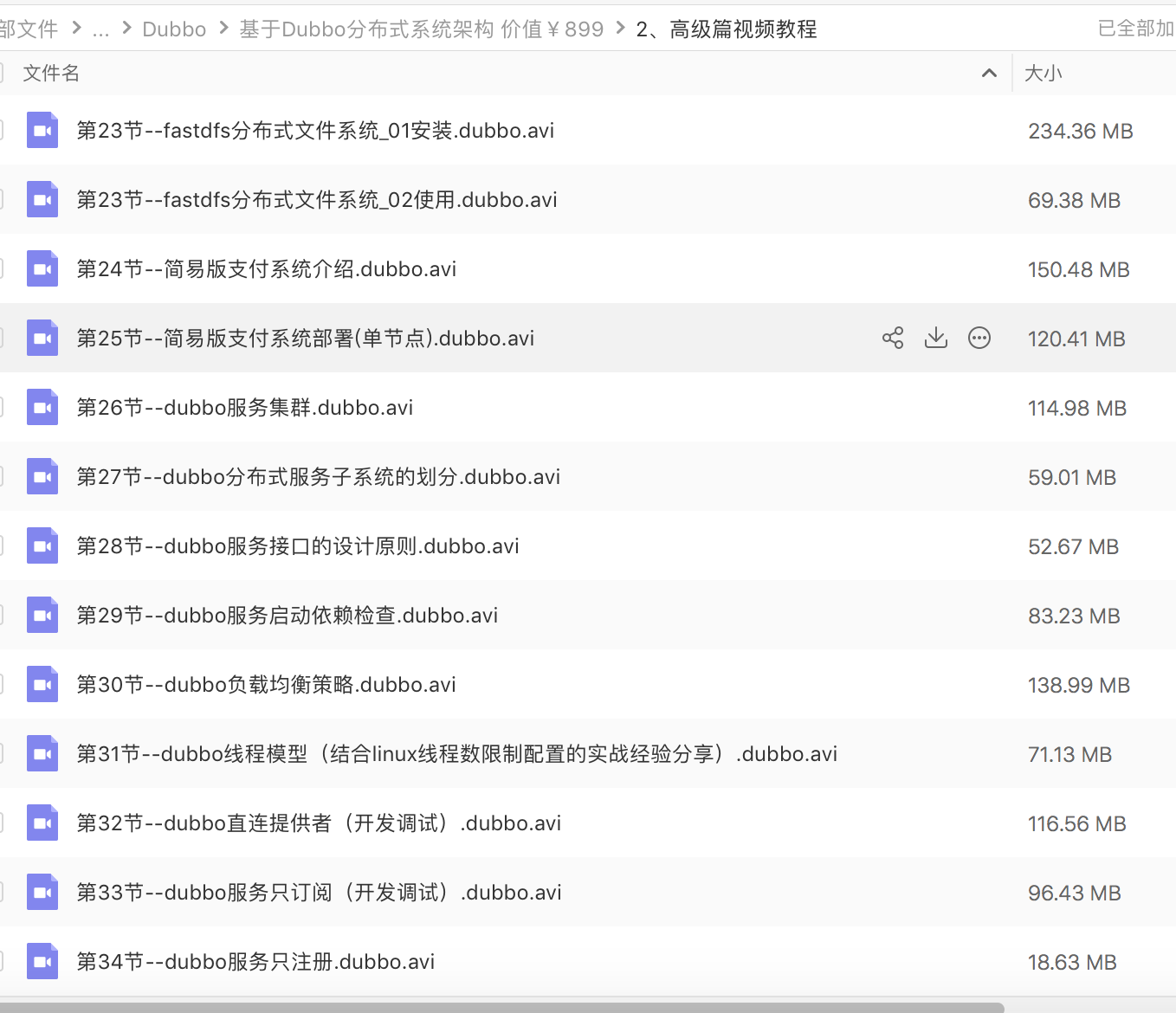
Task: Check the box for 第27节 row
Action: point(2,476)
